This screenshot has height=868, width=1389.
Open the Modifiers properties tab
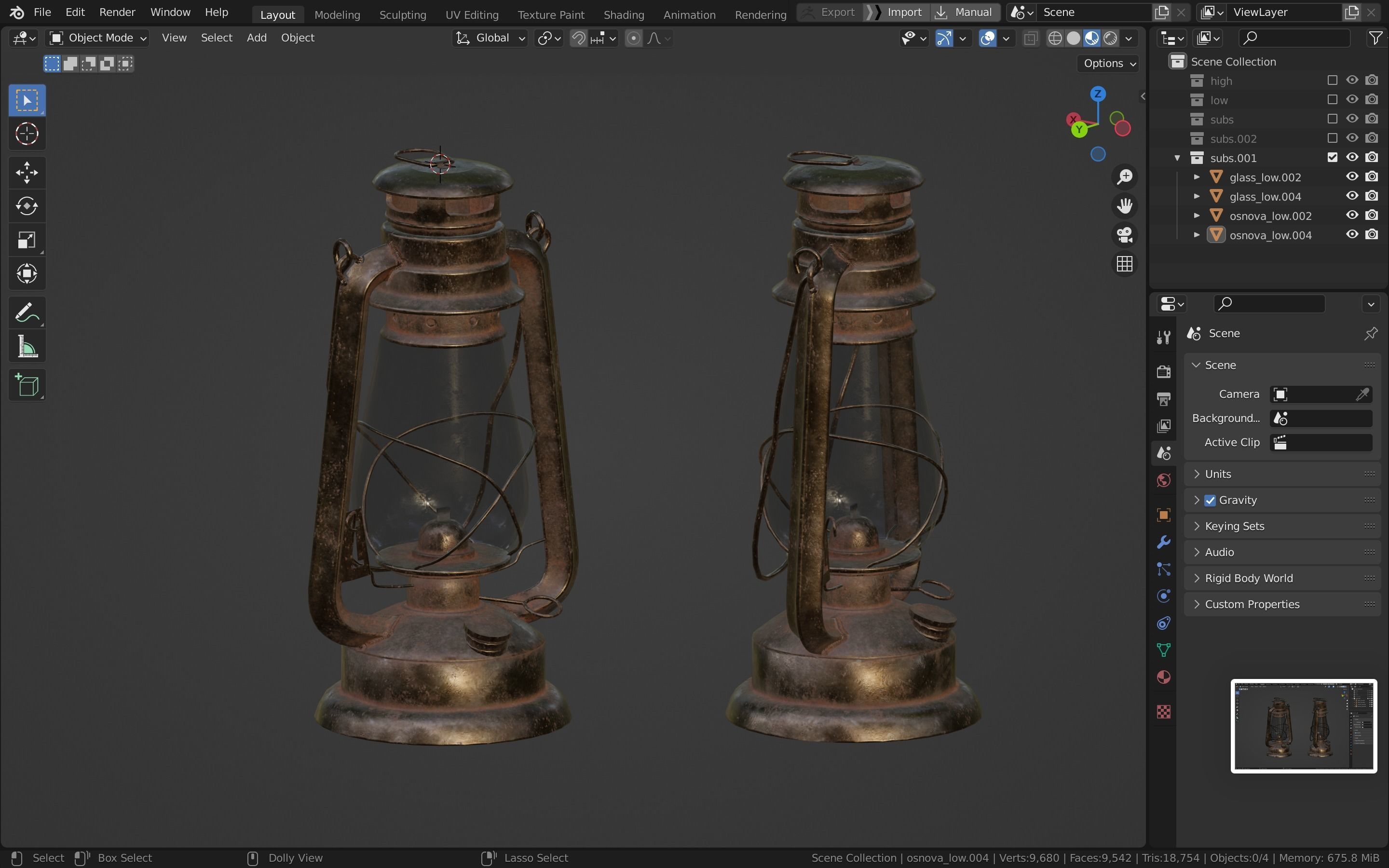click(x=1163, y=542)
